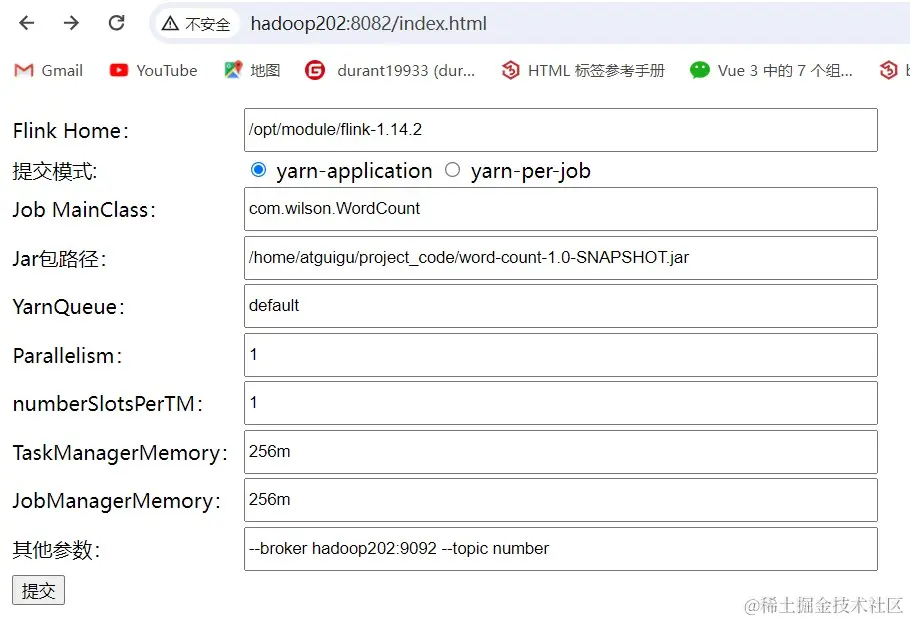This screenshot has height=622, width=910.
Task: Click the icon beside HTML 标签参考手册
Action: click(511, 70)
